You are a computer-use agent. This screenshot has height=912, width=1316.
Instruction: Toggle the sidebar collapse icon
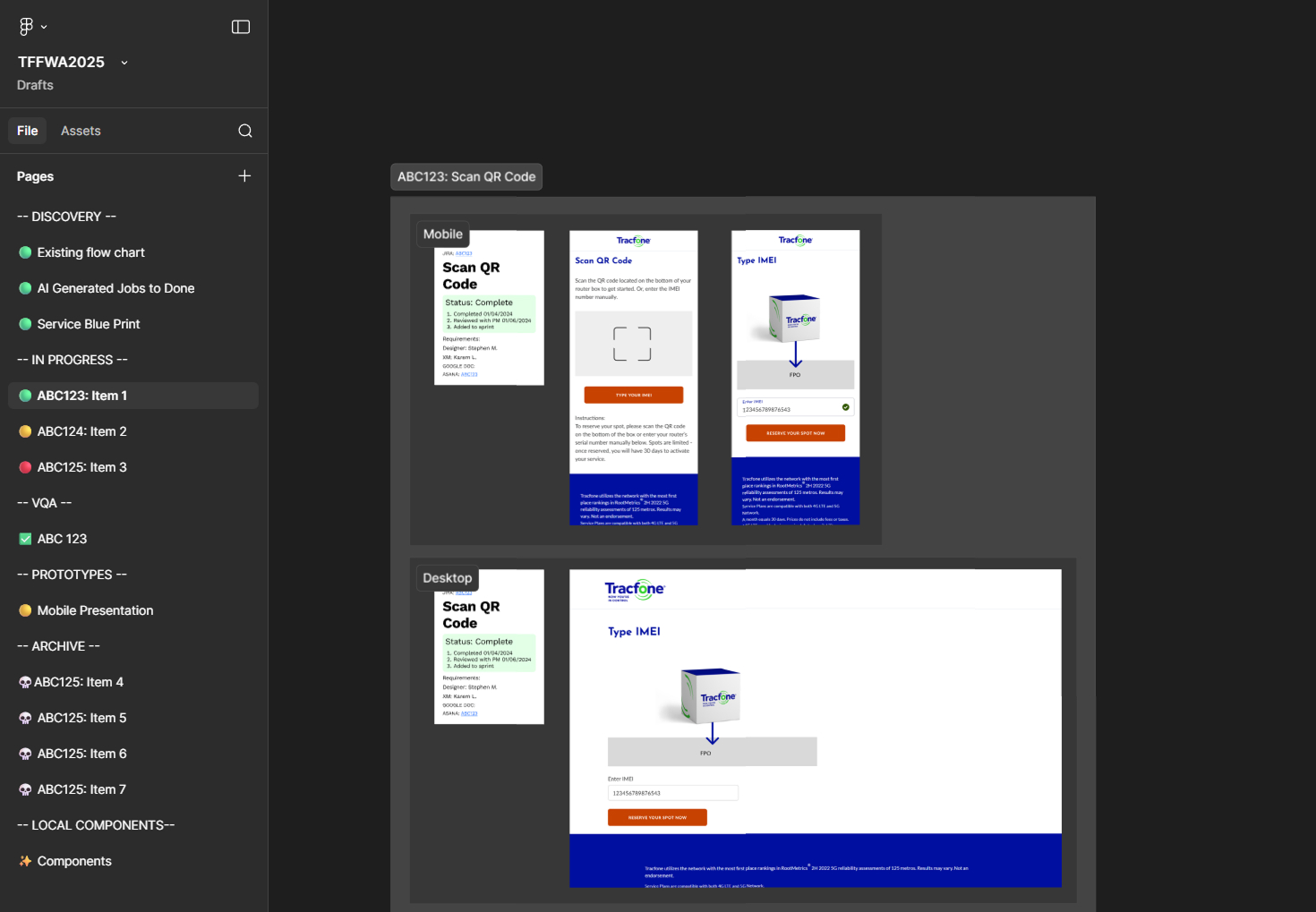pyautogui.click(x=241, y=26)
